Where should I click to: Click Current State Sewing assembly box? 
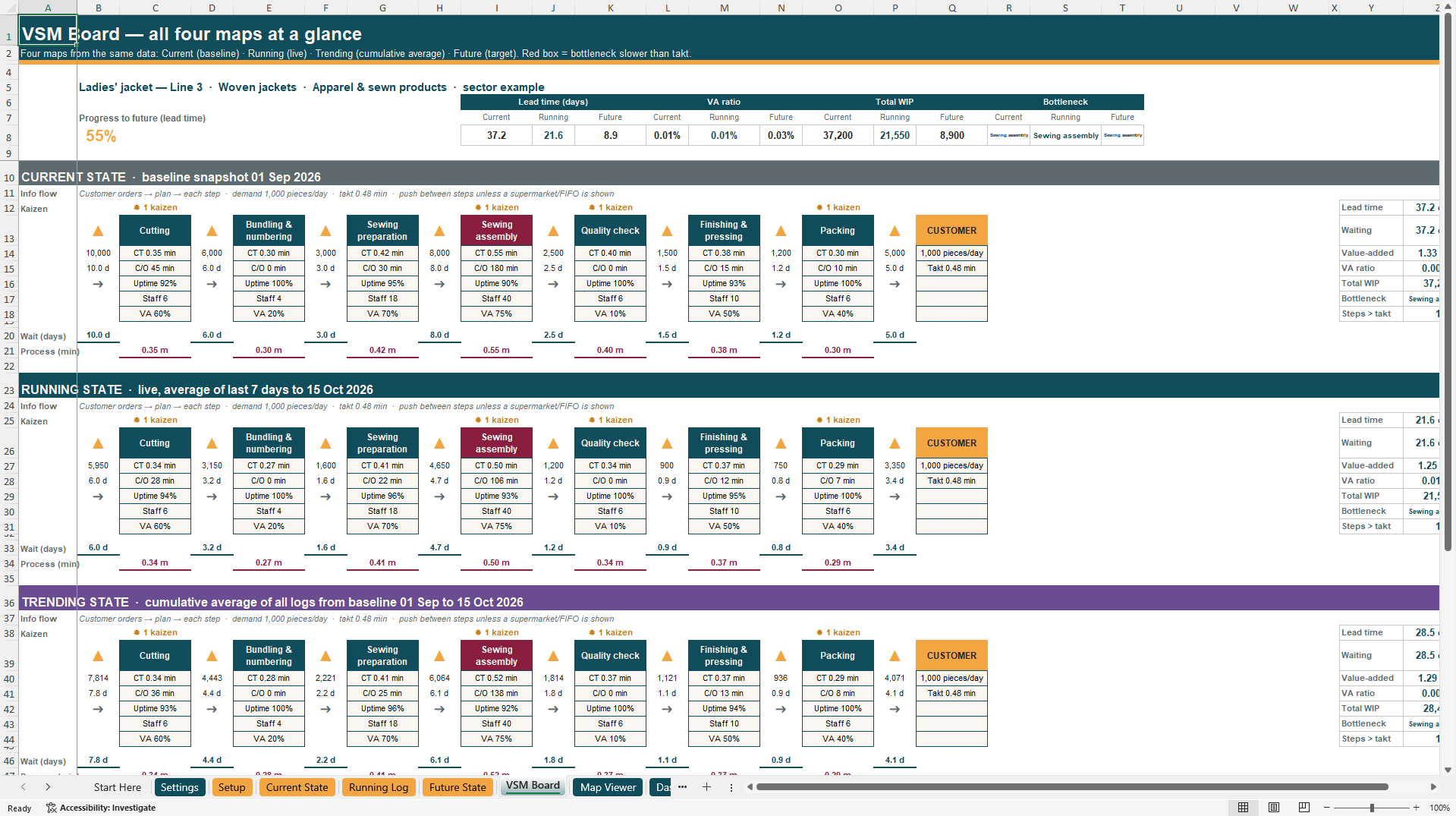tap(496, 231)
